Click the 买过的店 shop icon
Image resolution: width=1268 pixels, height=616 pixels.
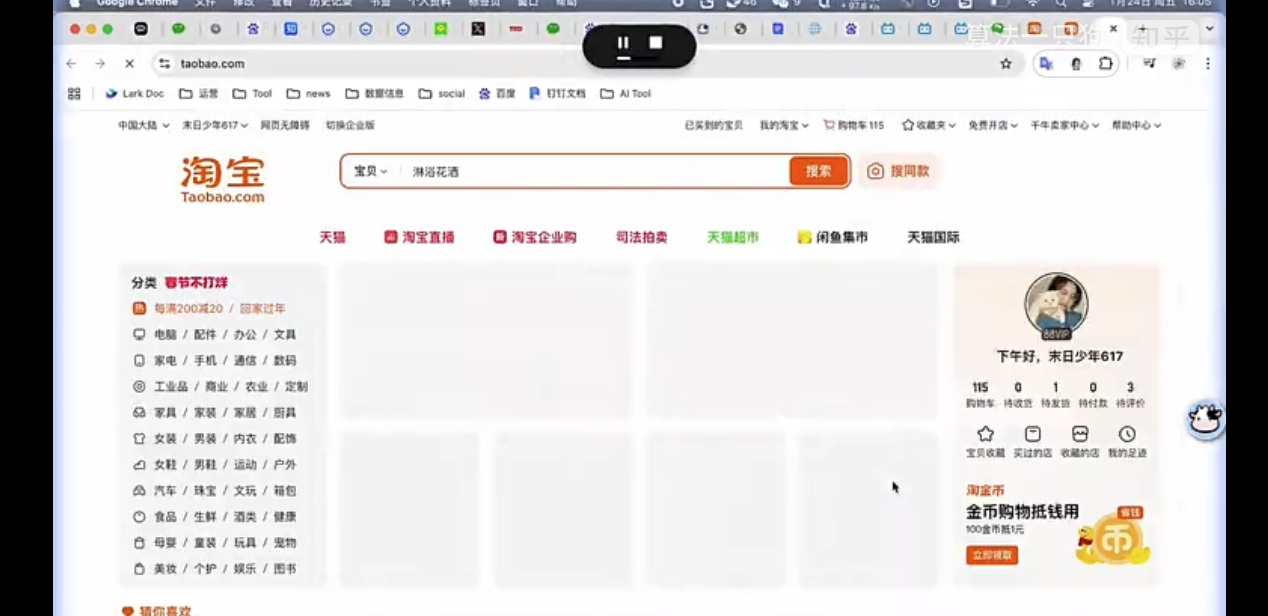pyautogui.click(x=1032, y=434)
